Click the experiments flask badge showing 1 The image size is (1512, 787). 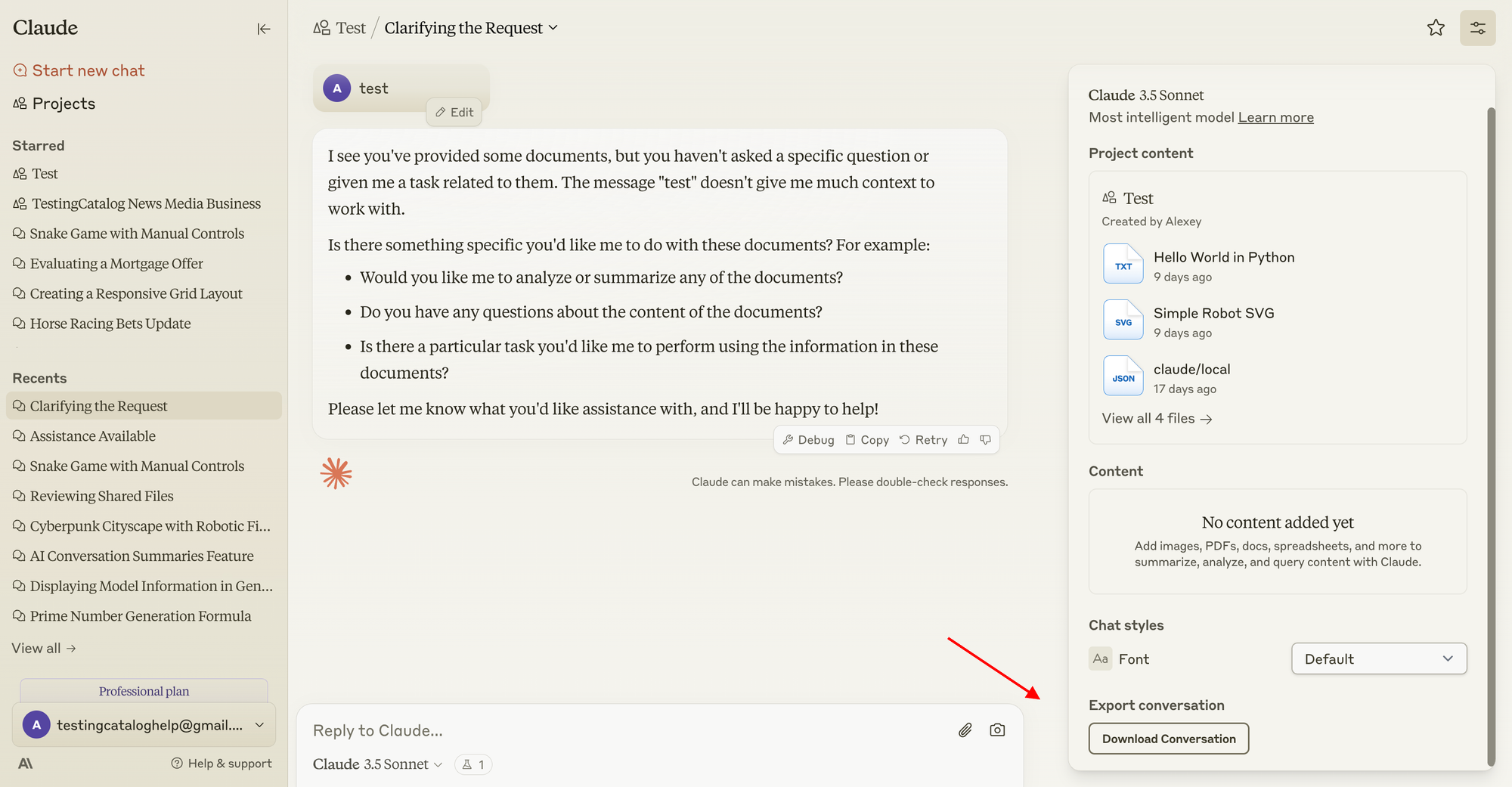click(x=473, y=764)
